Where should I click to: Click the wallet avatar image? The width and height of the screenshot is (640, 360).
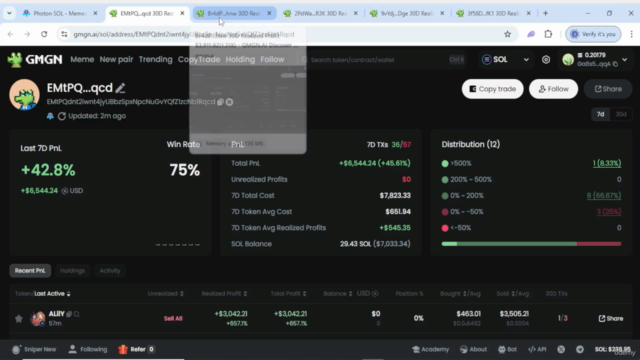point(24,95)
